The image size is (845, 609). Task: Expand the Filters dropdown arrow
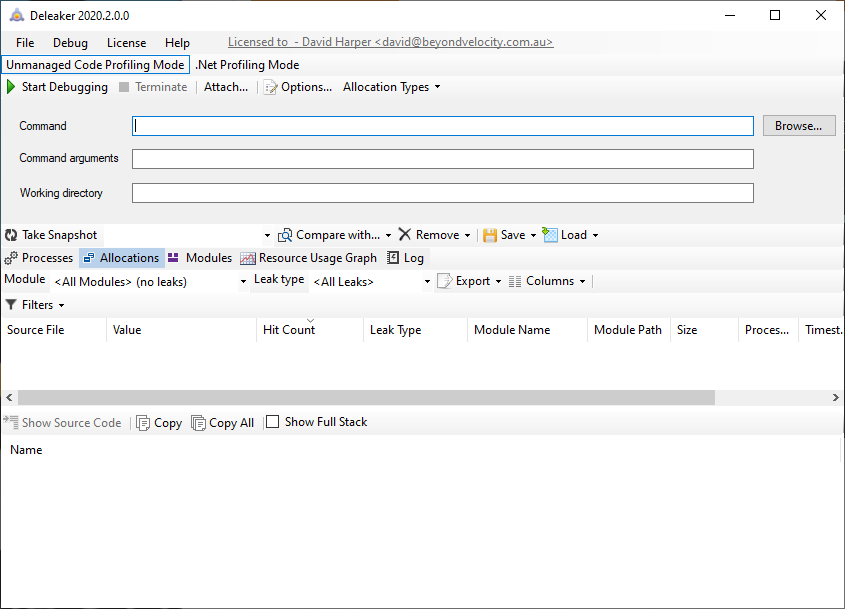click(x=61, y=306)
